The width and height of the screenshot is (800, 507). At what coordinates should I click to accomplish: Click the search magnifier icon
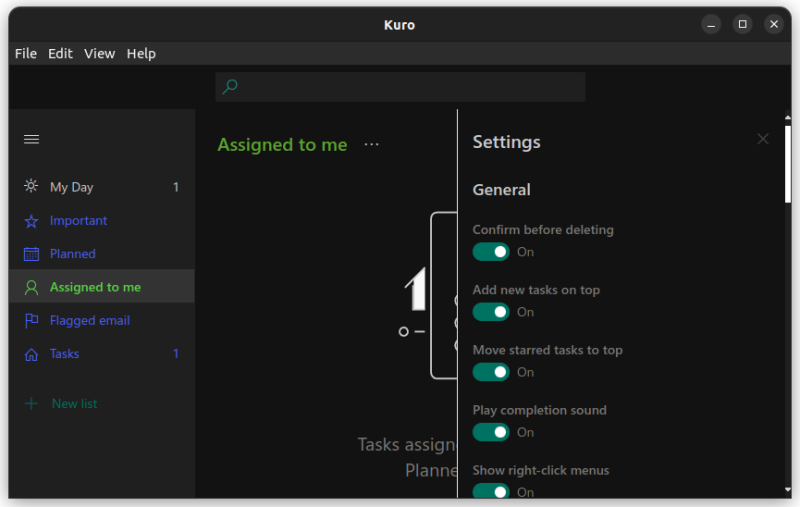pos(230,87)
